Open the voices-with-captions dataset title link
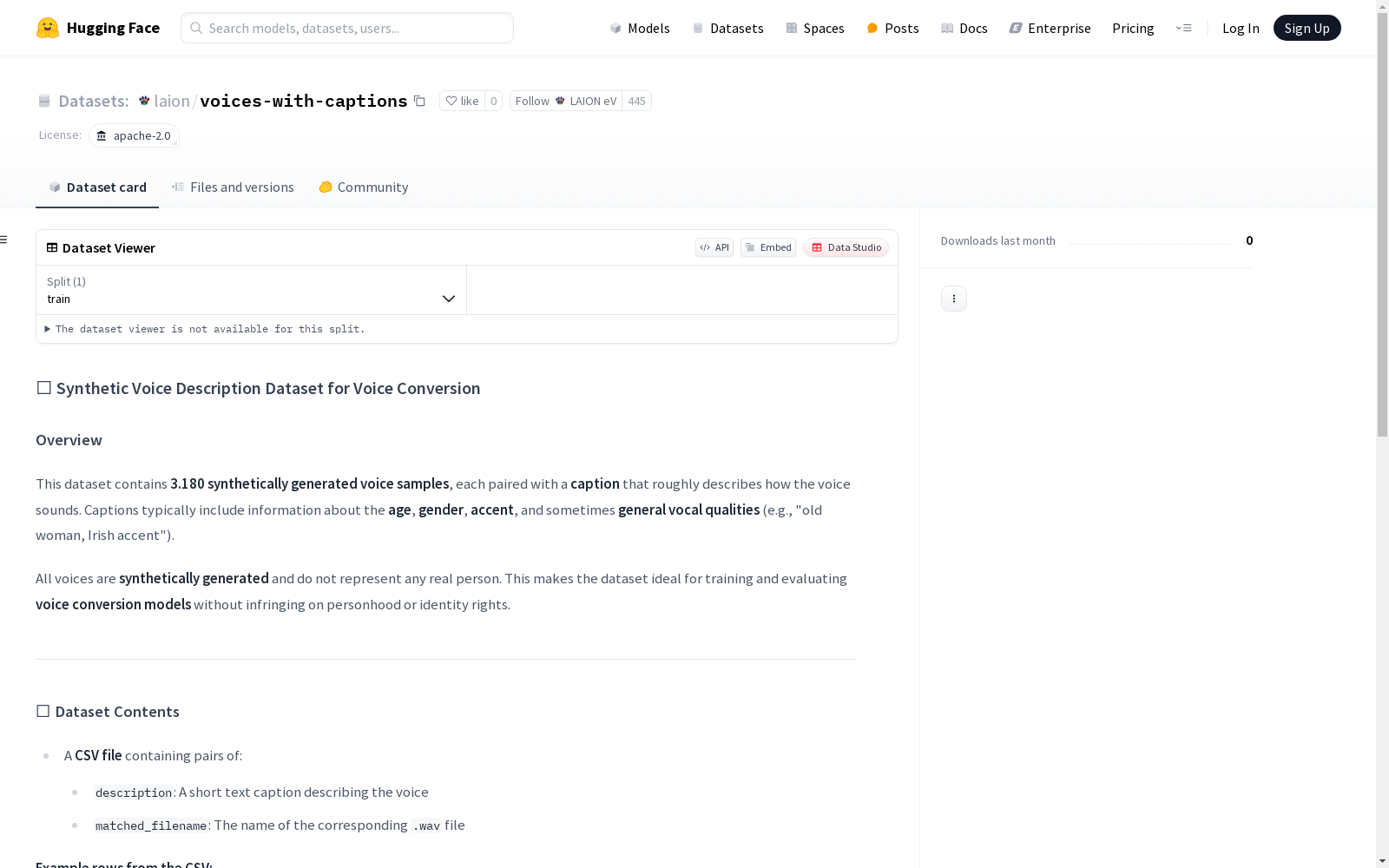 pyautogui.click(x=304, y=101)
